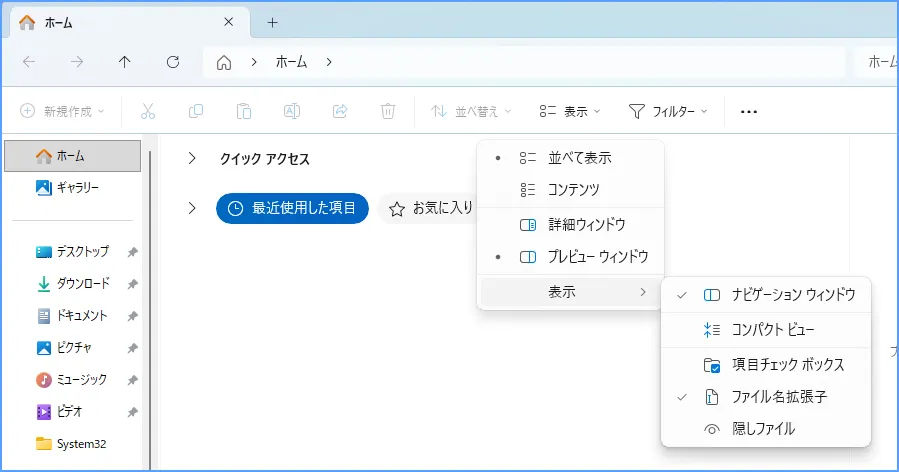The width and height of the screenshot is (899, 472).
Task: Select 並べて表示 layout
Action: (570, 158)
